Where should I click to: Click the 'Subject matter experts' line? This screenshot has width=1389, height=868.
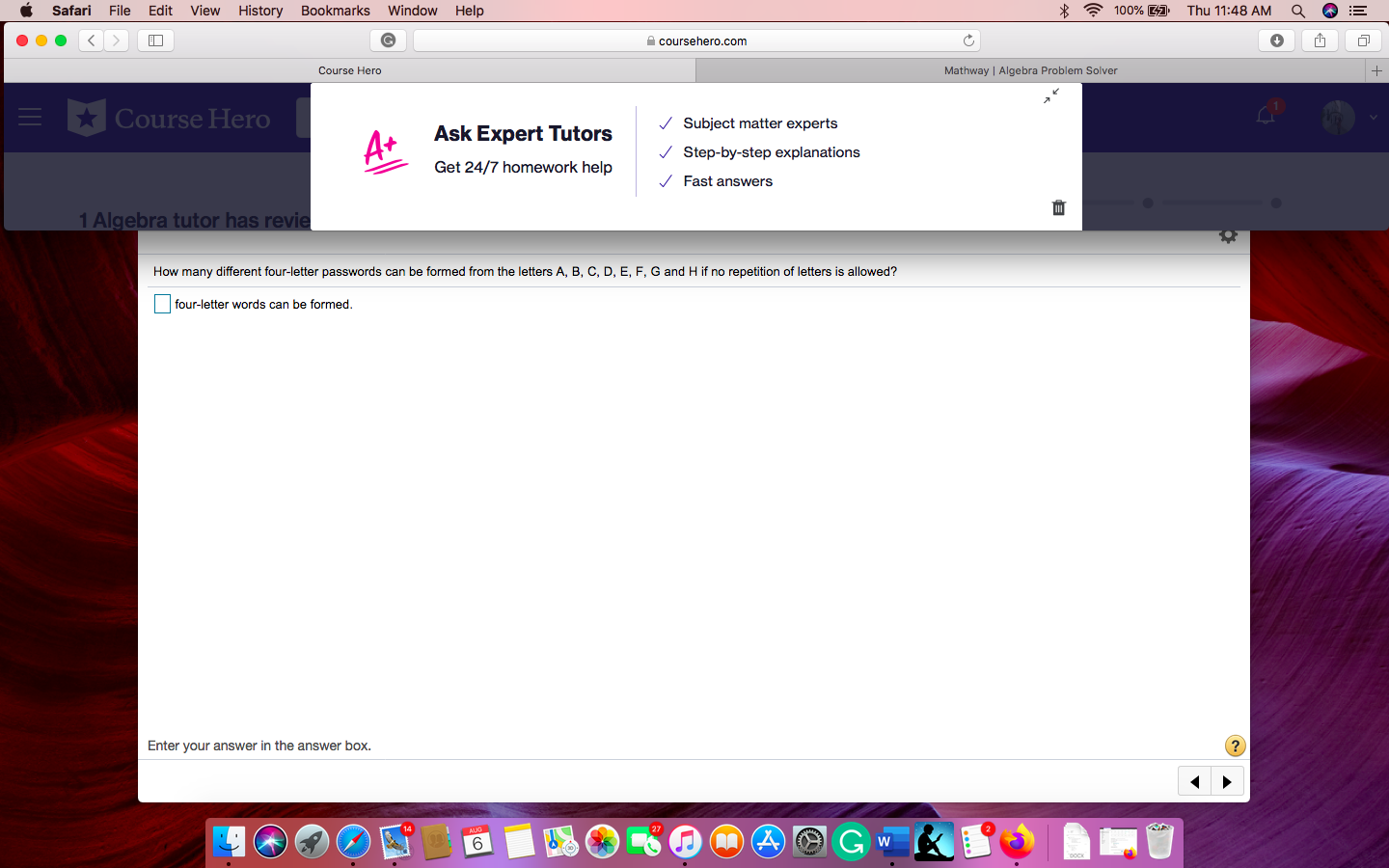(760, 123)
